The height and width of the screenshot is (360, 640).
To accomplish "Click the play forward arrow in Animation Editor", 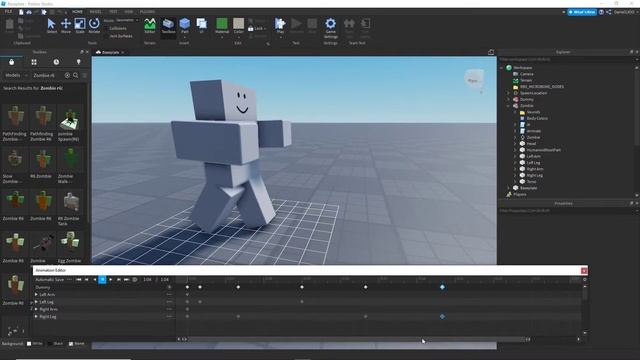I will [x=111, y=280].
